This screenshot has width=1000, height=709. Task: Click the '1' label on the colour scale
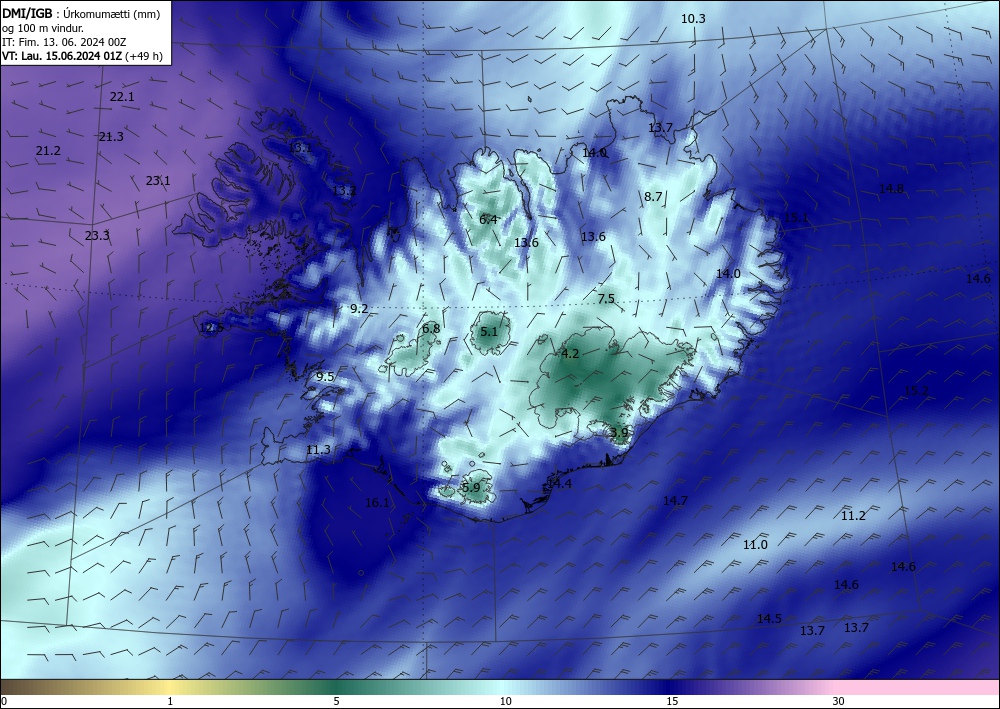point(170,702)
